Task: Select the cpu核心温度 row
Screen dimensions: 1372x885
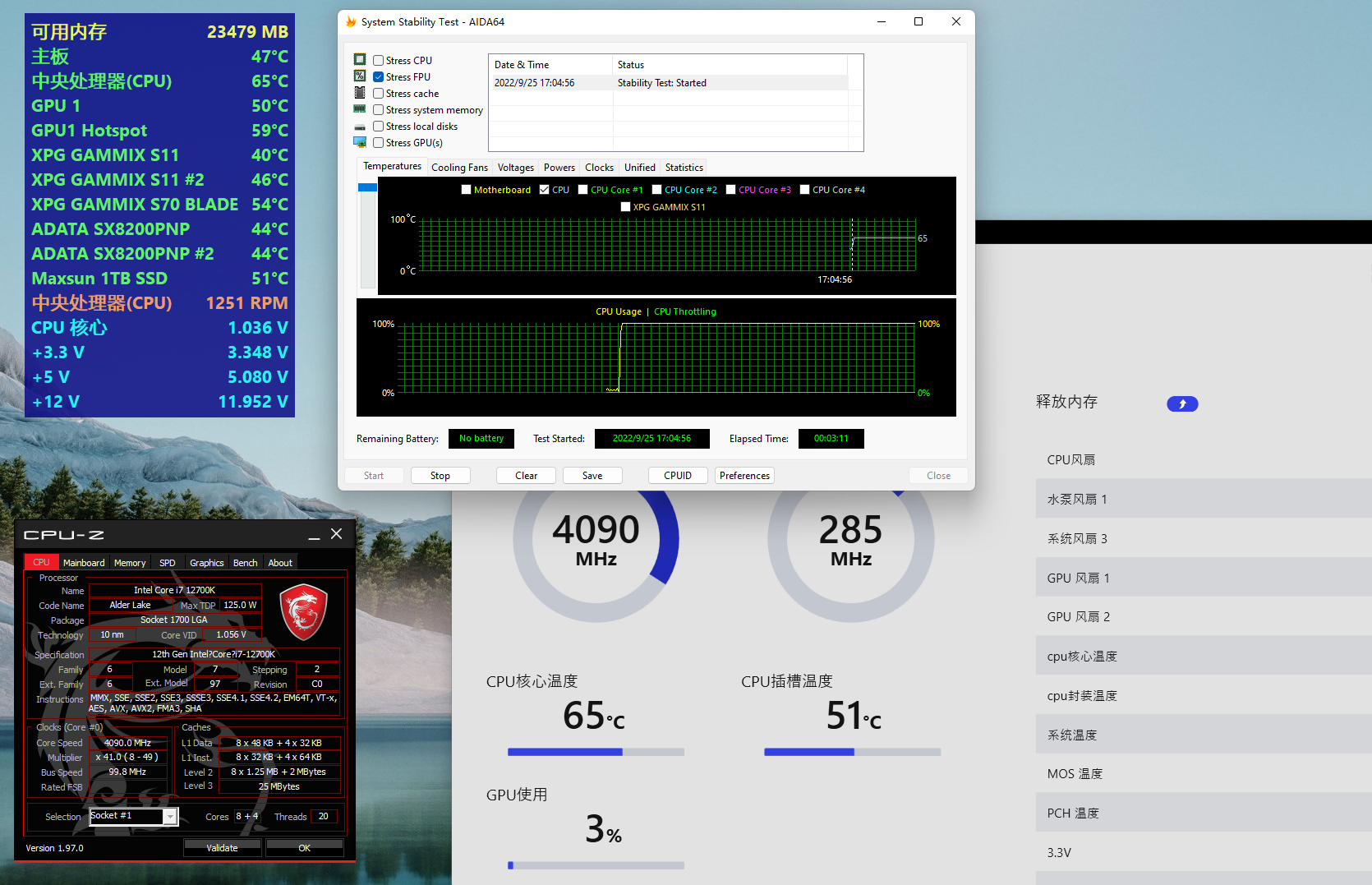Action: pyautogui.click(x=1204, y=656)
